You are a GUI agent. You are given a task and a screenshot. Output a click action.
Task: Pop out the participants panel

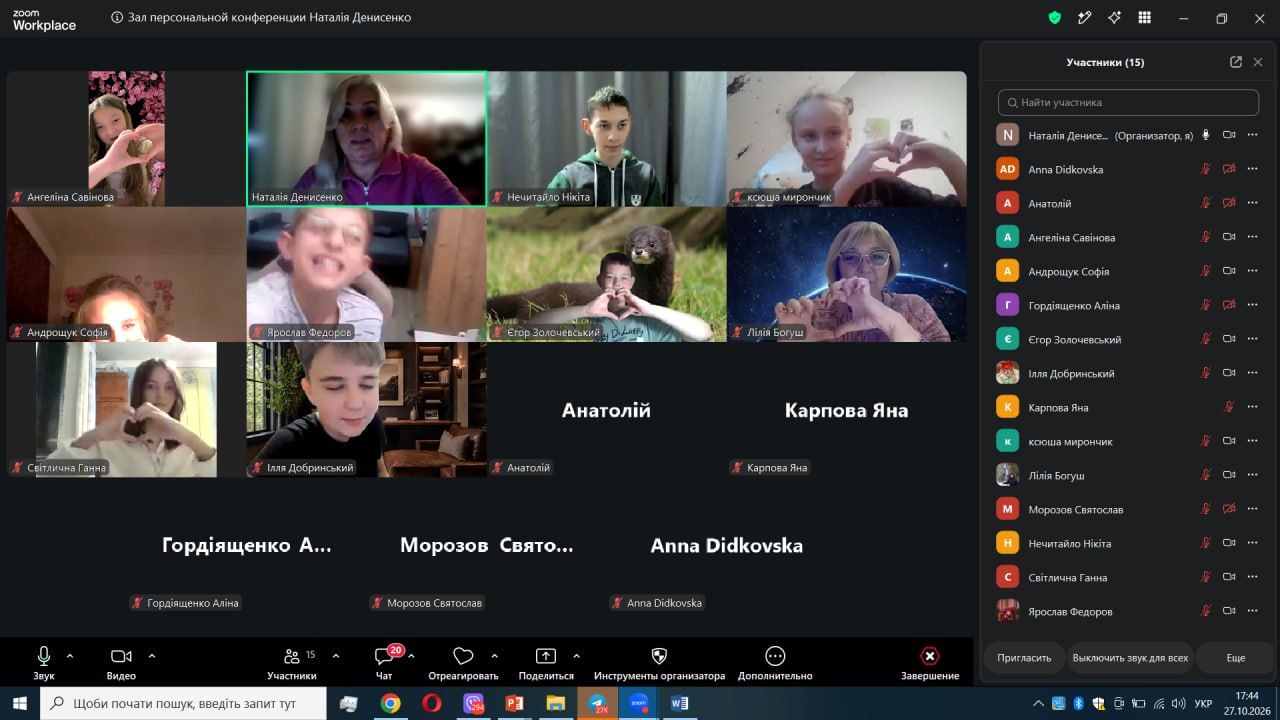point(1236,62)
